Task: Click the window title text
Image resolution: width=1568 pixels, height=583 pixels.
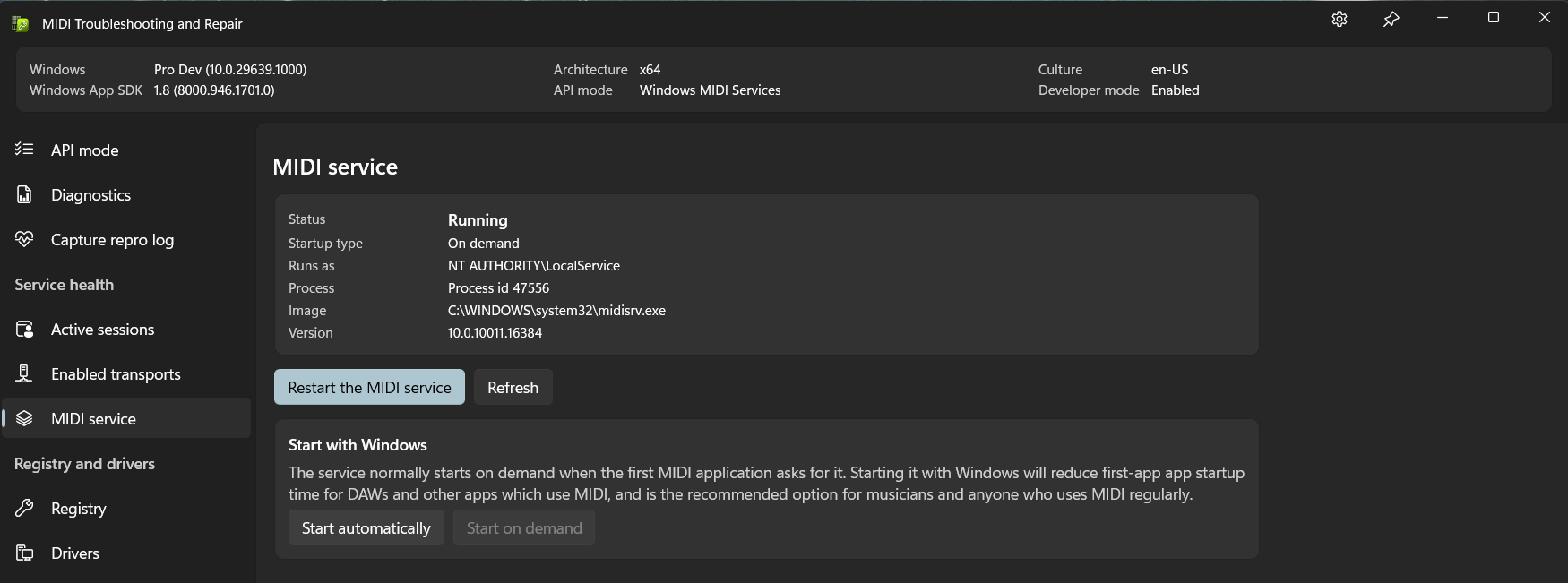Action: [x=142, y=24]
